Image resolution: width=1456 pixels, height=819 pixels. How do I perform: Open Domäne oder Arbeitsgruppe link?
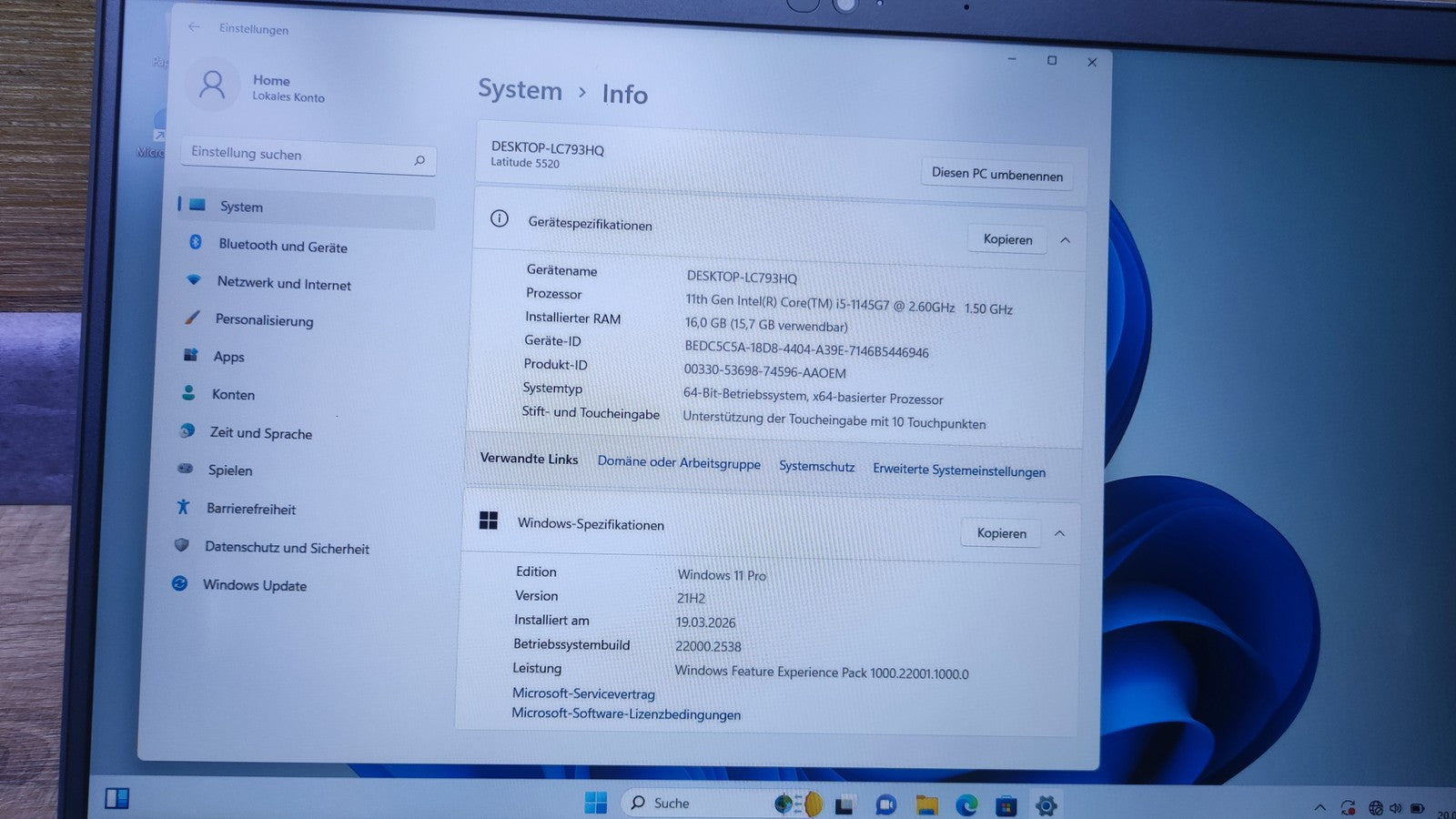(679, 462)
